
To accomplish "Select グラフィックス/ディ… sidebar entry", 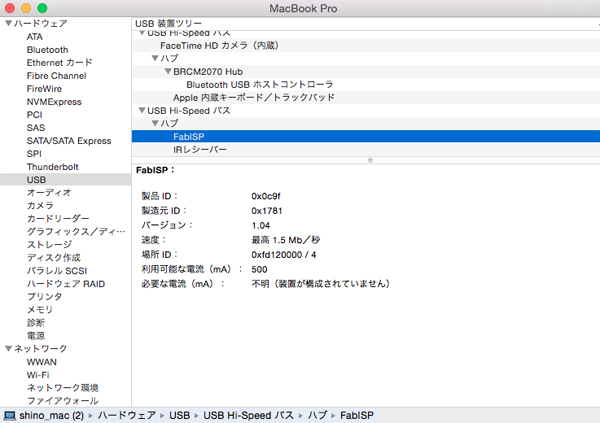I will coord(76,232).
